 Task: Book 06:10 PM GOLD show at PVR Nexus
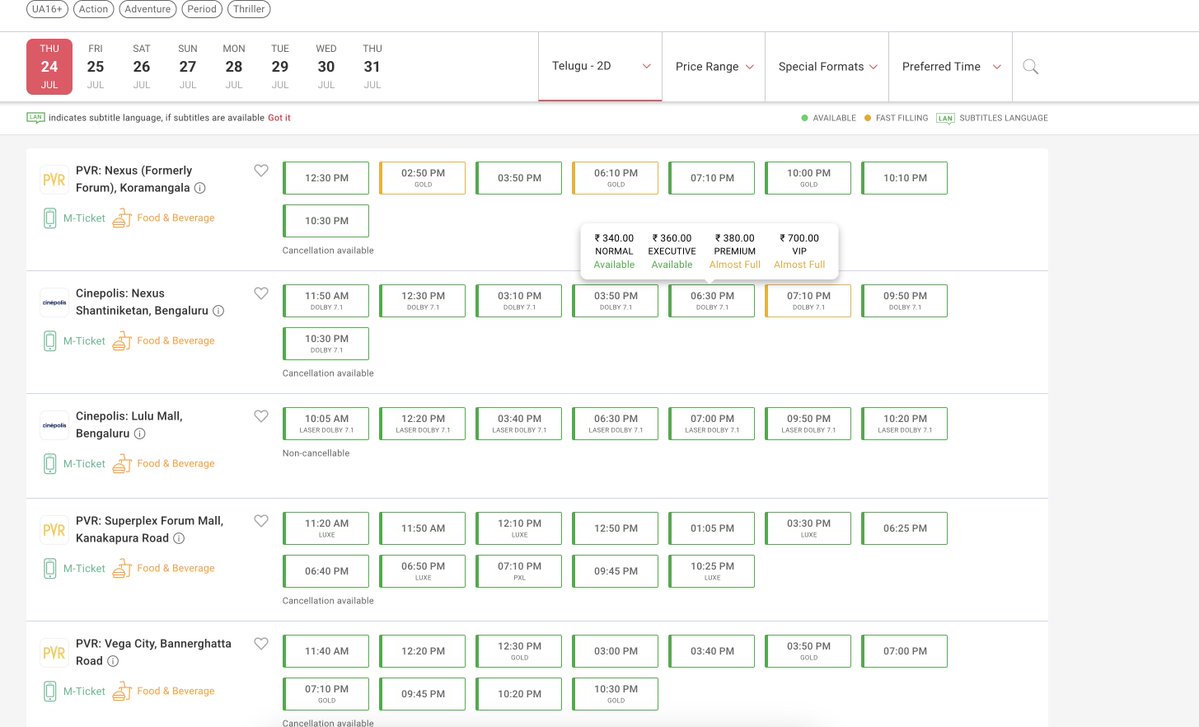(x=616, y=178)
